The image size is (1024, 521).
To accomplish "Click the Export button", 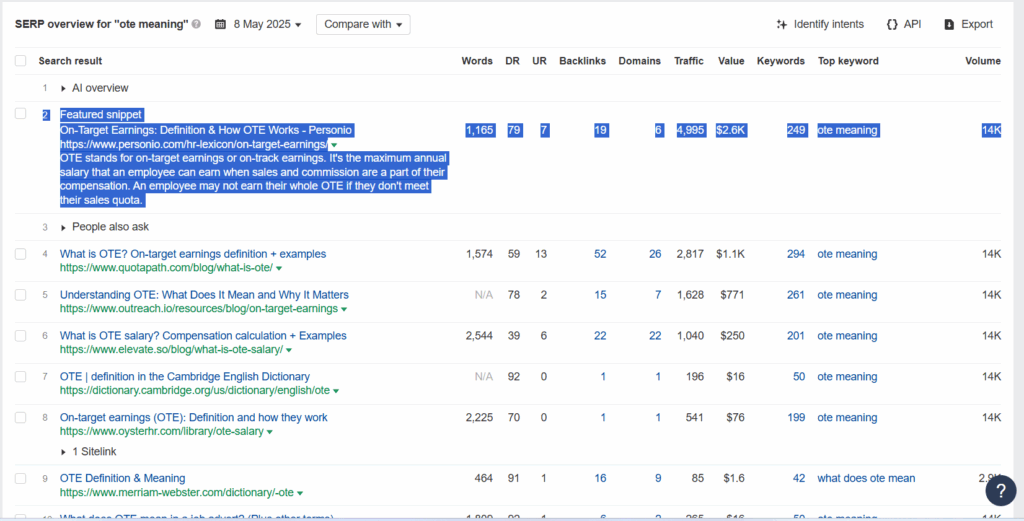I will (x=968, y=24).
